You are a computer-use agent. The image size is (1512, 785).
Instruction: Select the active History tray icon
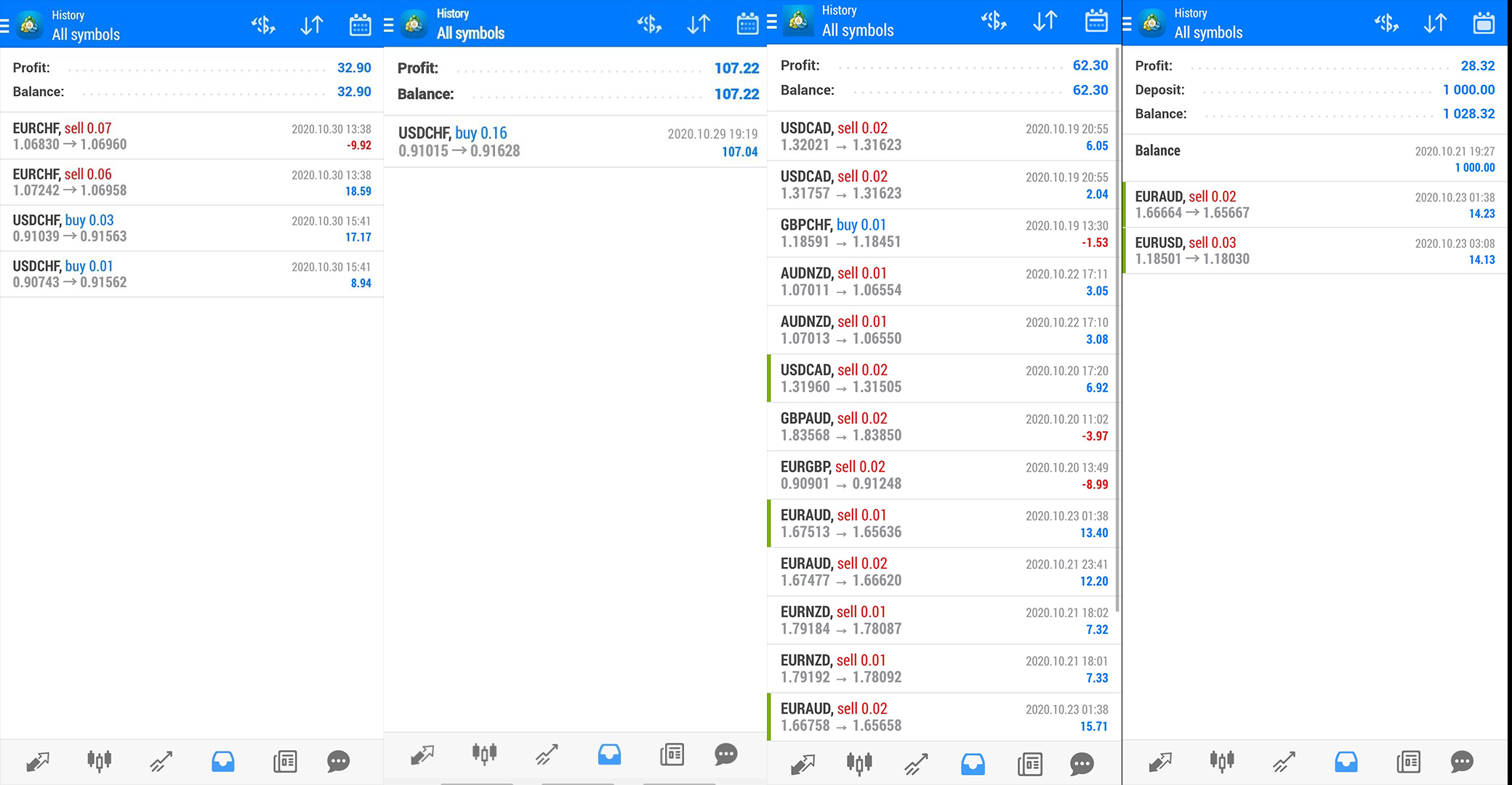222,762
